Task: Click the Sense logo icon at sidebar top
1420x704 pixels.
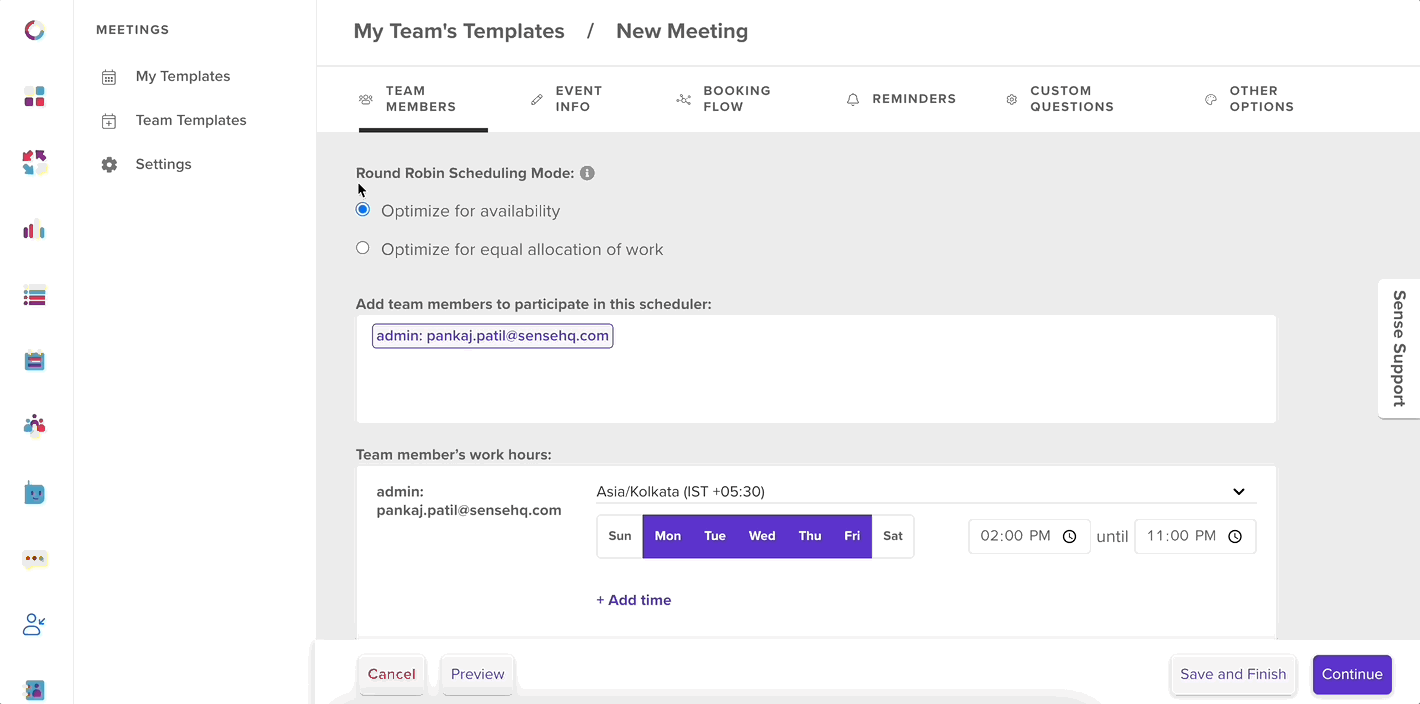Action: click(x=34, y=31)
